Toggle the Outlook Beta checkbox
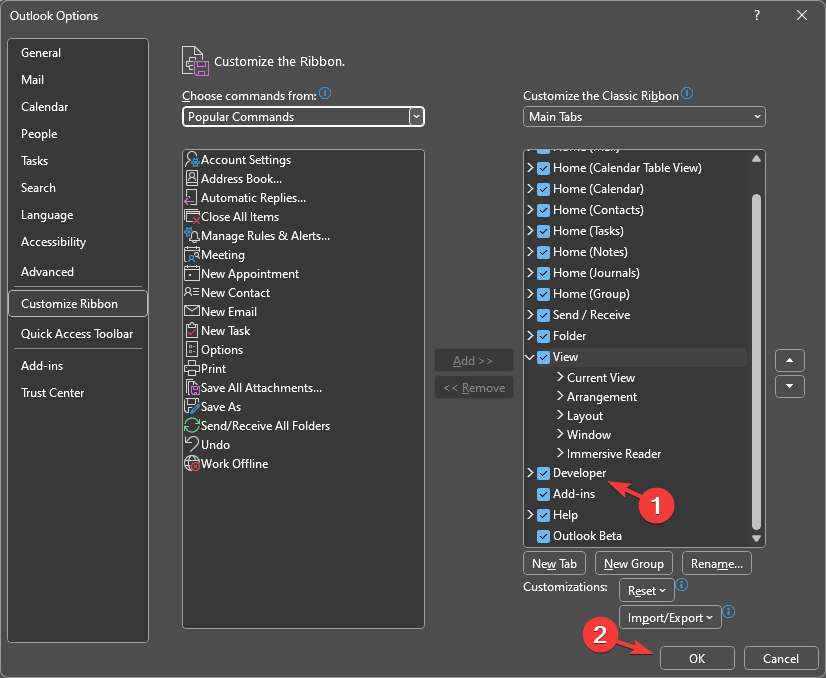 (543, 536)
